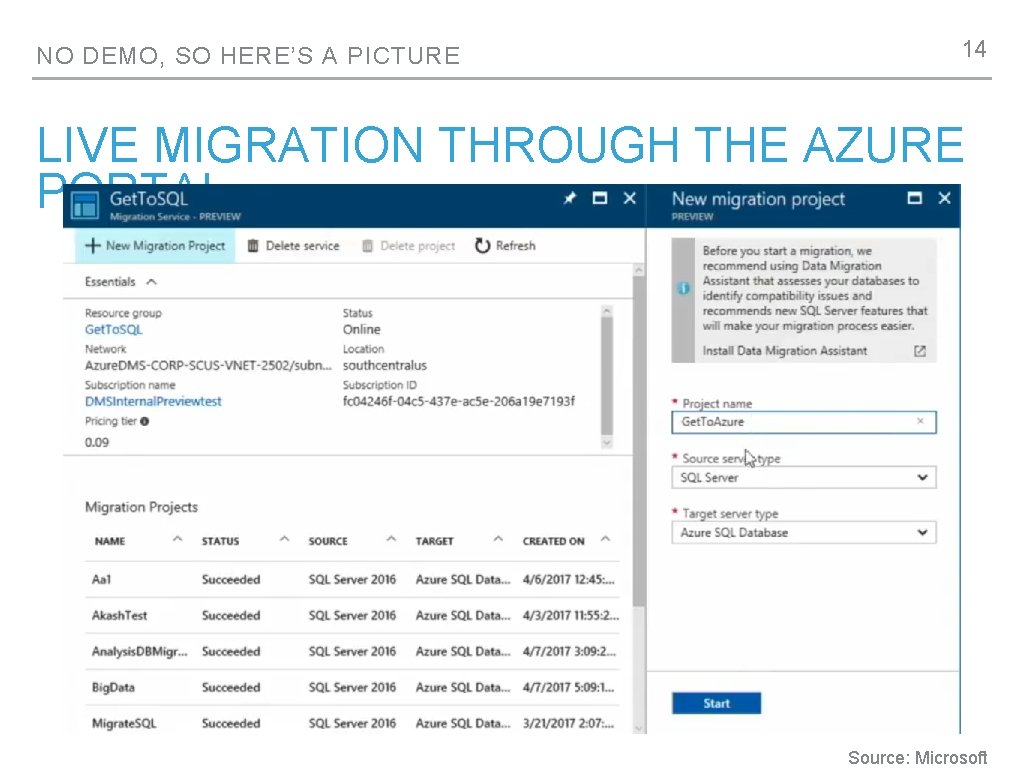
Task: Create a New Migration Project
Action: pyautogui.click(x=155, y=245)
